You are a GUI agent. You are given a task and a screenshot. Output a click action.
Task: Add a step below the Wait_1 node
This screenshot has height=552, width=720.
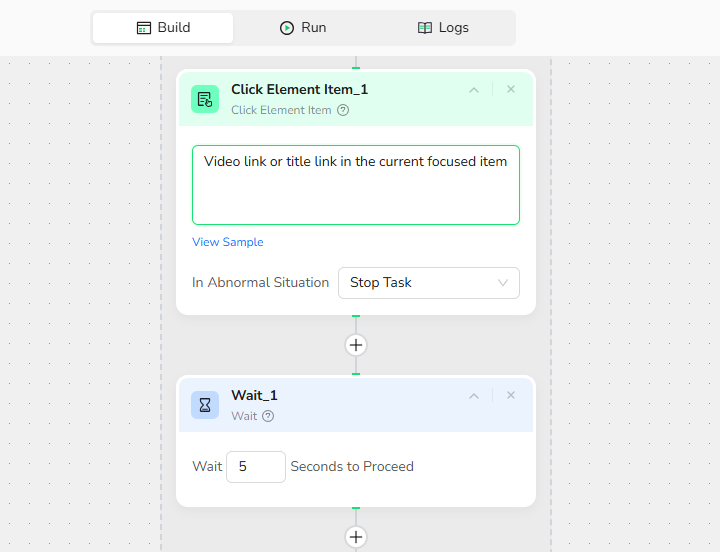[356, 537]
